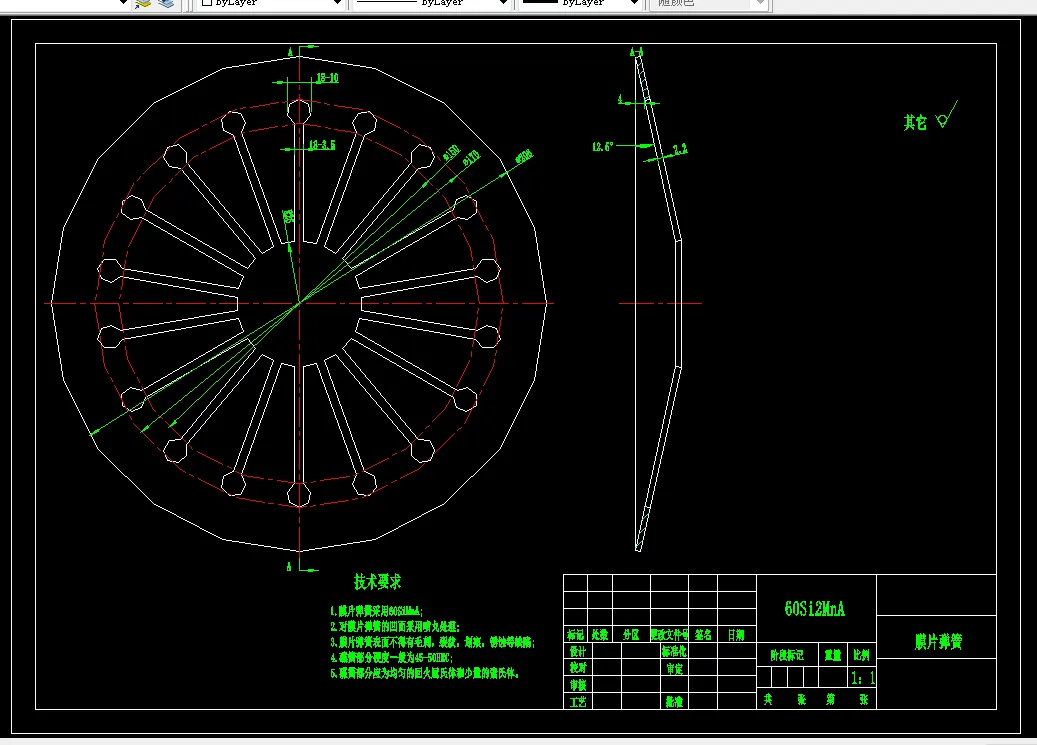The width and height of the screenshot is (1037, 745).
Task: Click the 技术要求 heading text
Action: (378, 582)
